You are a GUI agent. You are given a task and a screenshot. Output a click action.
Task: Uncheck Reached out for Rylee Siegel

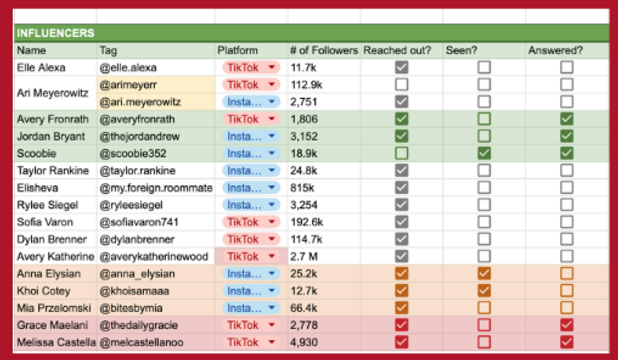tap(402, 205)
